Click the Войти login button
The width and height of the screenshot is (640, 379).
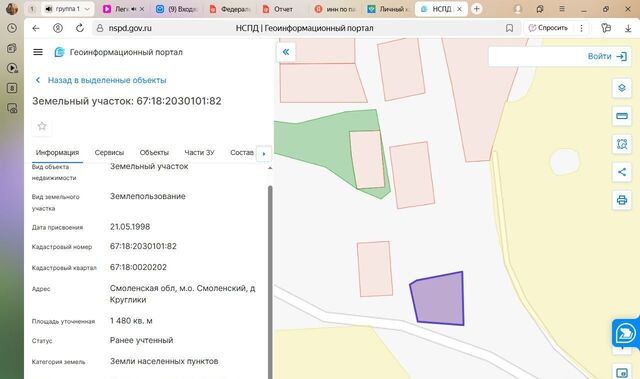(607, 56)
